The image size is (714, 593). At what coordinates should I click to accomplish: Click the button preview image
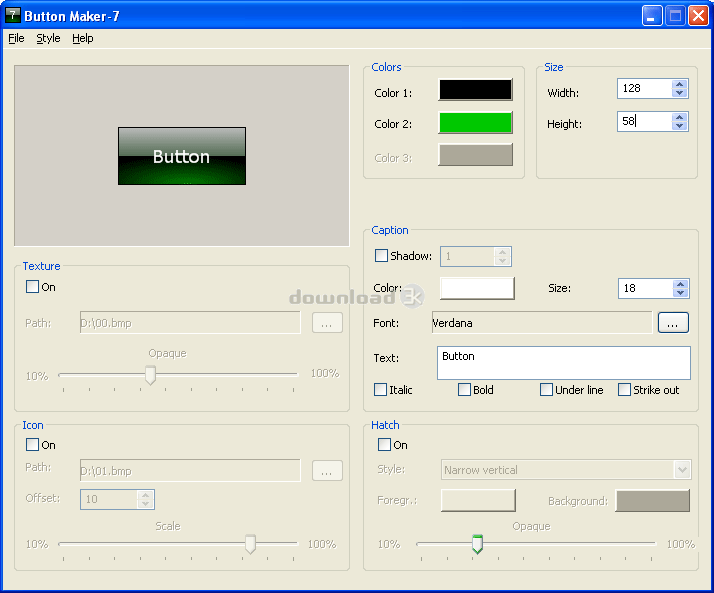coord(181,156)
